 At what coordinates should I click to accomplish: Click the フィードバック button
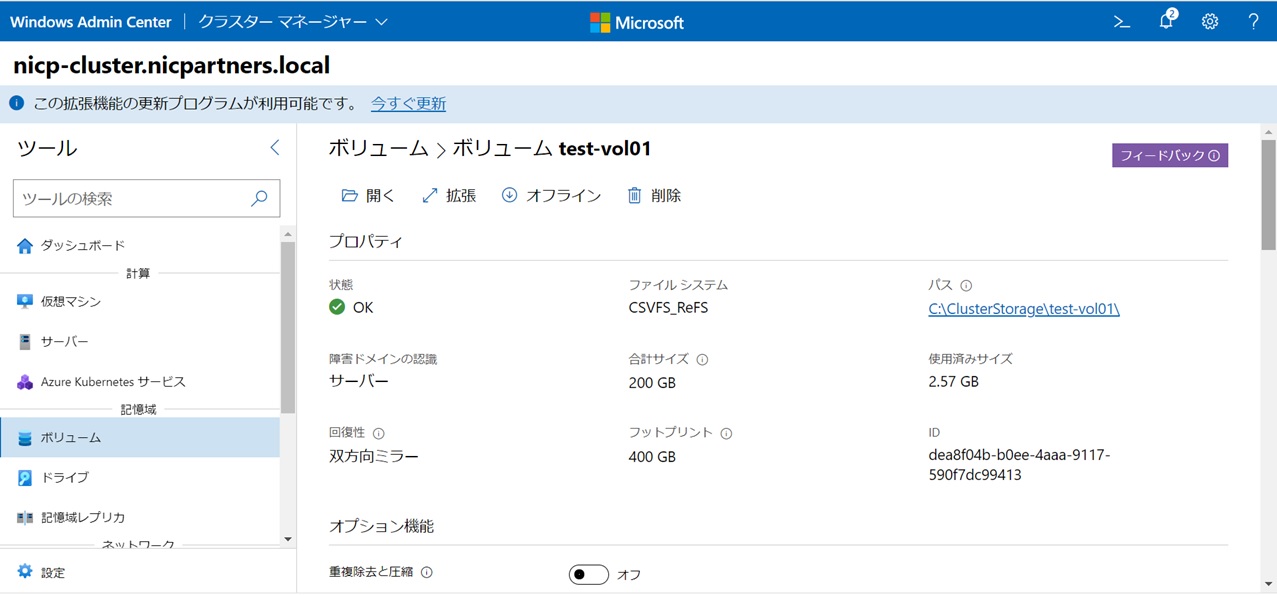(1169, 155)
